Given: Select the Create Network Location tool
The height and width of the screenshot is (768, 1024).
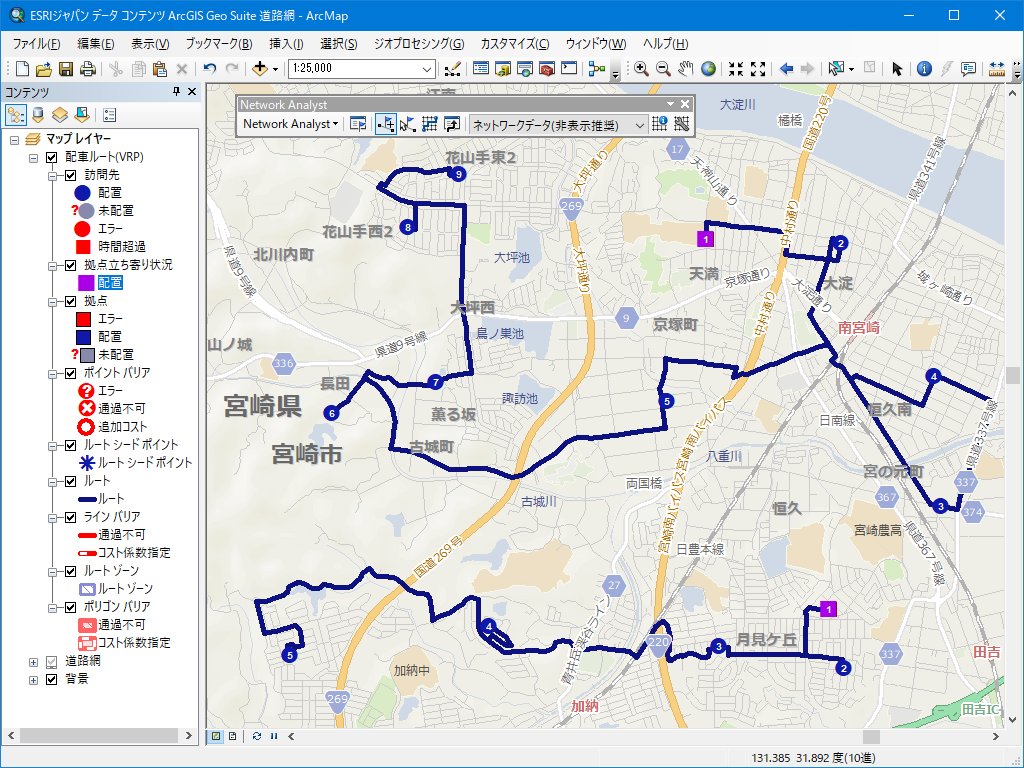Looking at the screenshot, I should pyautogui.click(x=386, y=124).
